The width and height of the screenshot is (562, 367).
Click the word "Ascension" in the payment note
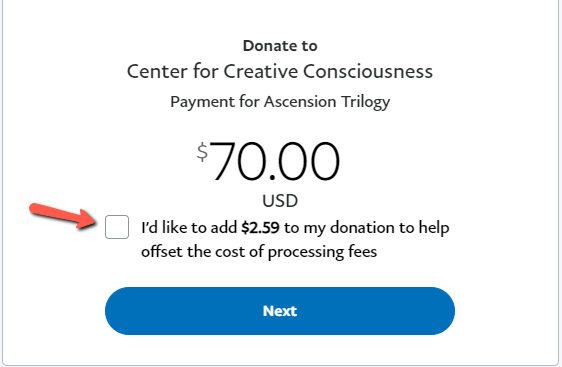click(x=300, y=102)
